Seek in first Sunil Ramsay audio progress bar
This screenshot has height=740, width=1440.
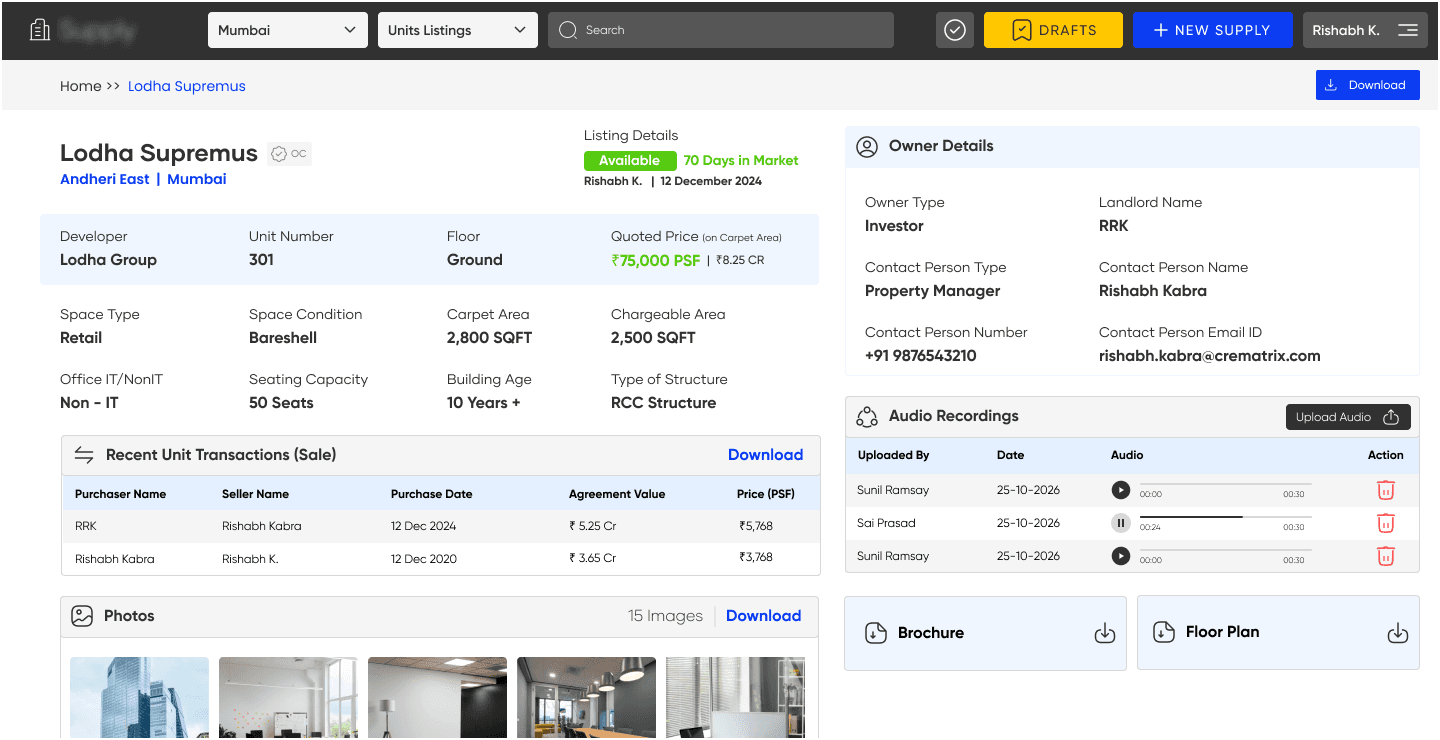click(x=1225, y=485)
